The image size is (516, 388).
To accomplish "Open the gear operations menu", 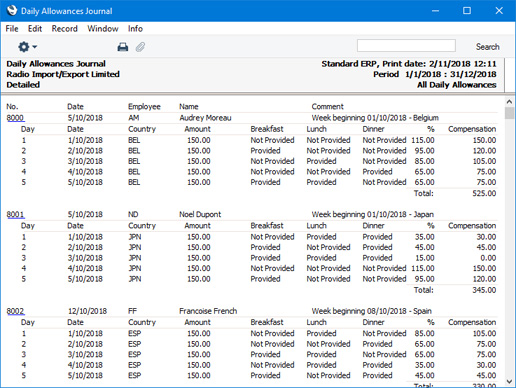I will pos(27,47).
